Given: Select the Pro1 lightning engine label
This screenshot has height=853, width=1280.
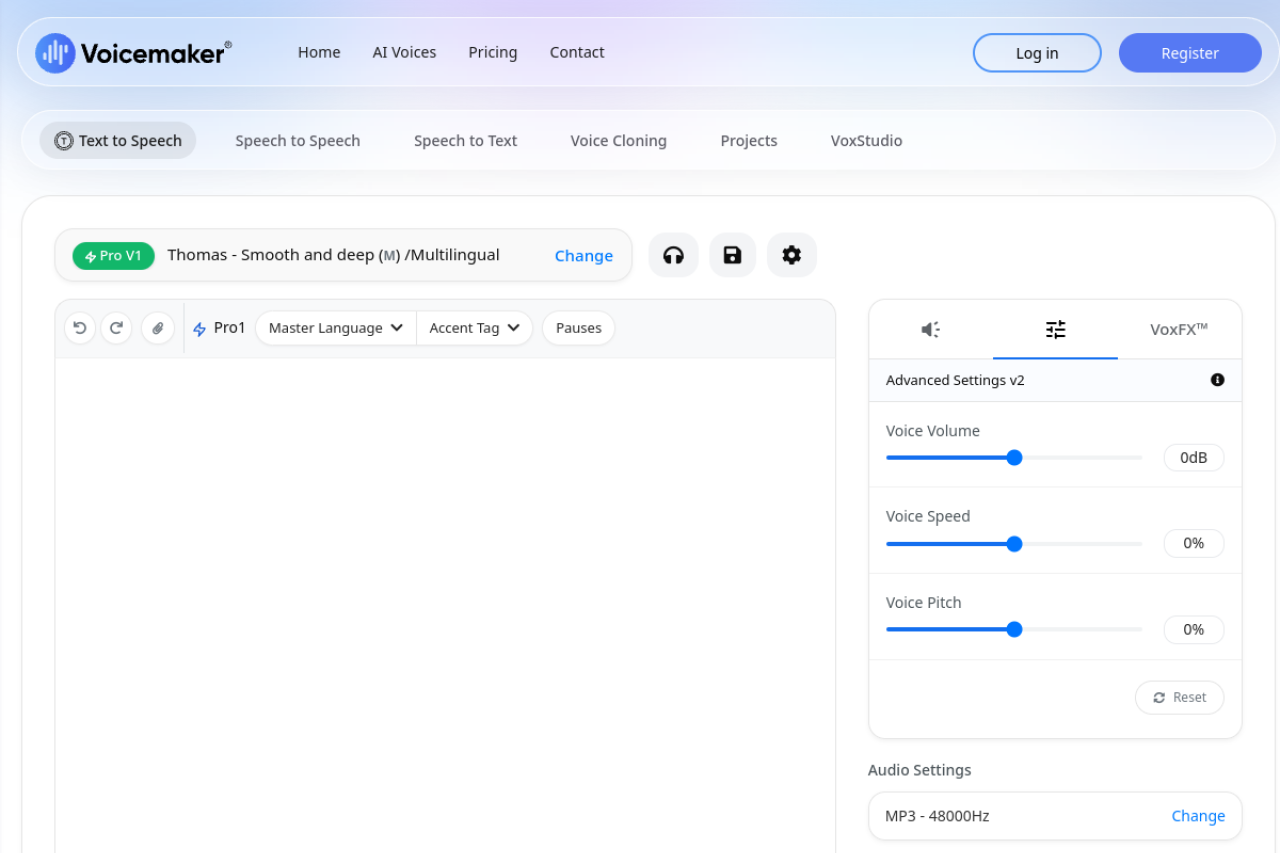Looking at the screenshot, I should (219, 328).
